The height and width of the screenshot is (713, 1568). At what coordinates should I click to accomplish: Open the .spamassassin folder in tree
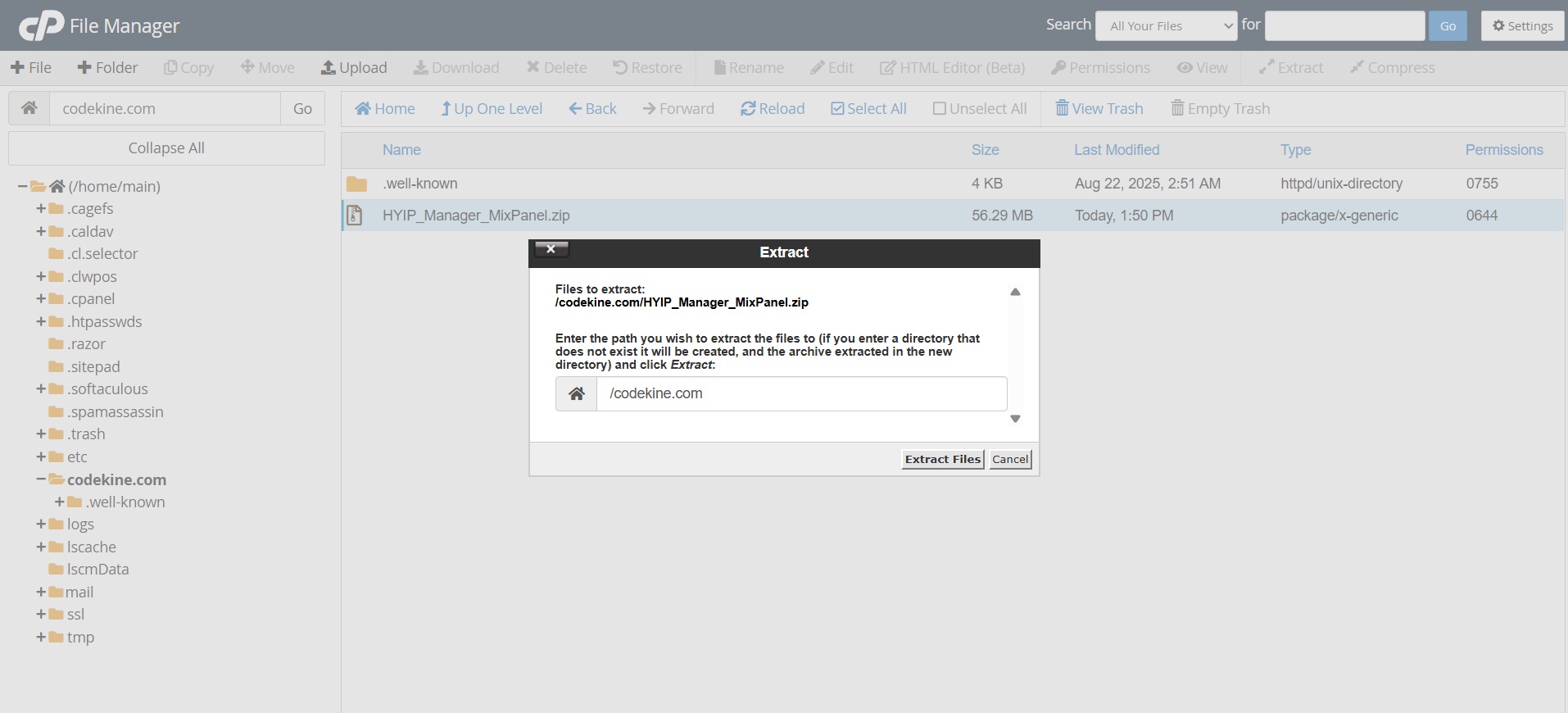pyautogui.click(x=116, y=412)
